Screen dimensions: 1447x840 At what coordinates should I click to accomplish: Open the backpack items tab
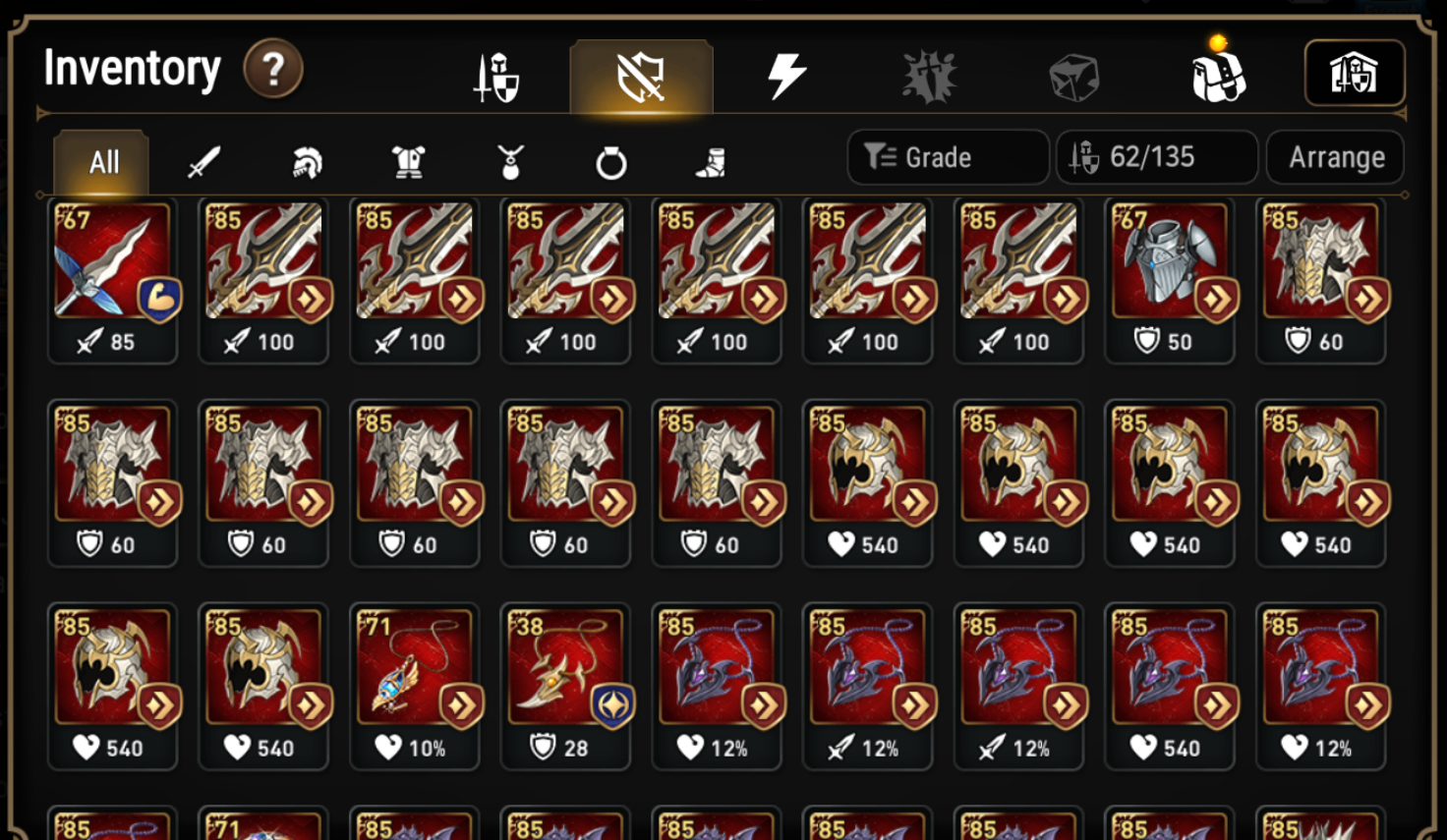1219,75
